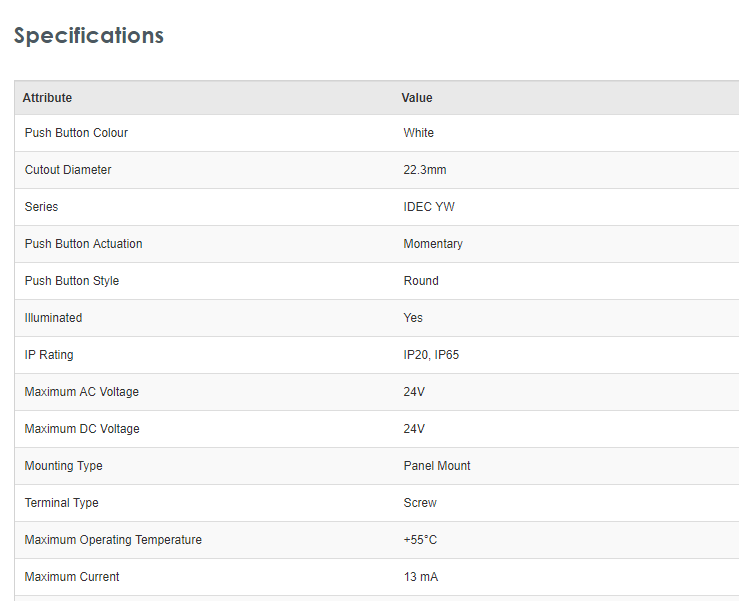Select the Cutout Diameter row label
This screenshot has height=601, width=739.
[x=68, y=170]
